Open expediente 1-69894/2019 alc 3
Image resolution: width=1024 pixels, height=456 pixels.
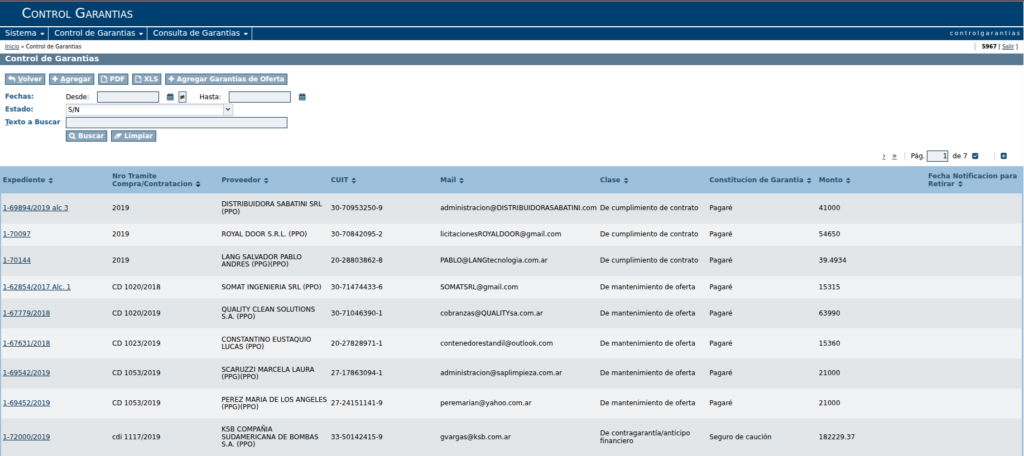35,208
